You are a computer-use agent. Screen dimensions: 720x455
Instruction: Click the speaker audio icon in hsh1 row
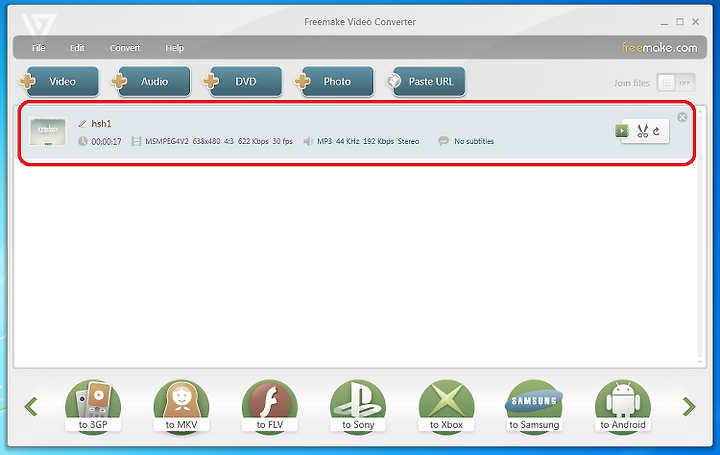tap(308, 141)
